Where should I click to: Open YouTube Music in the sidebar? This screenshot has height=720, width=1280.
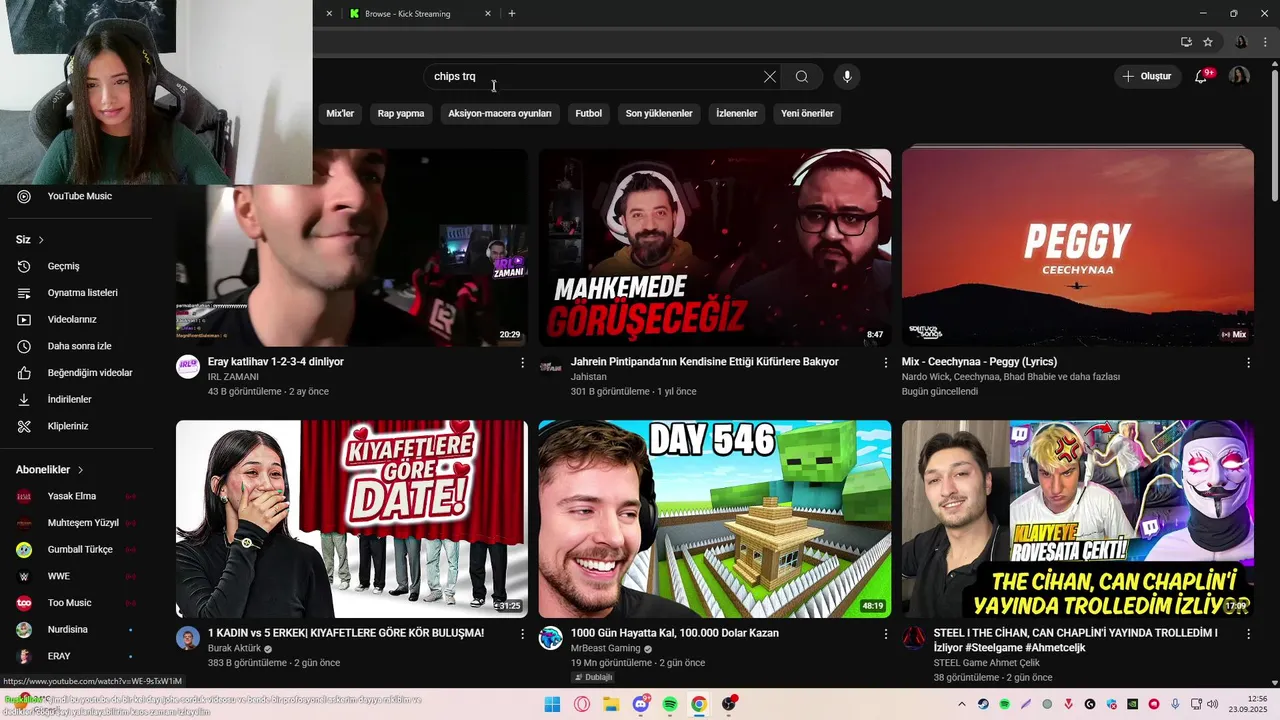(x=79, y=196)
